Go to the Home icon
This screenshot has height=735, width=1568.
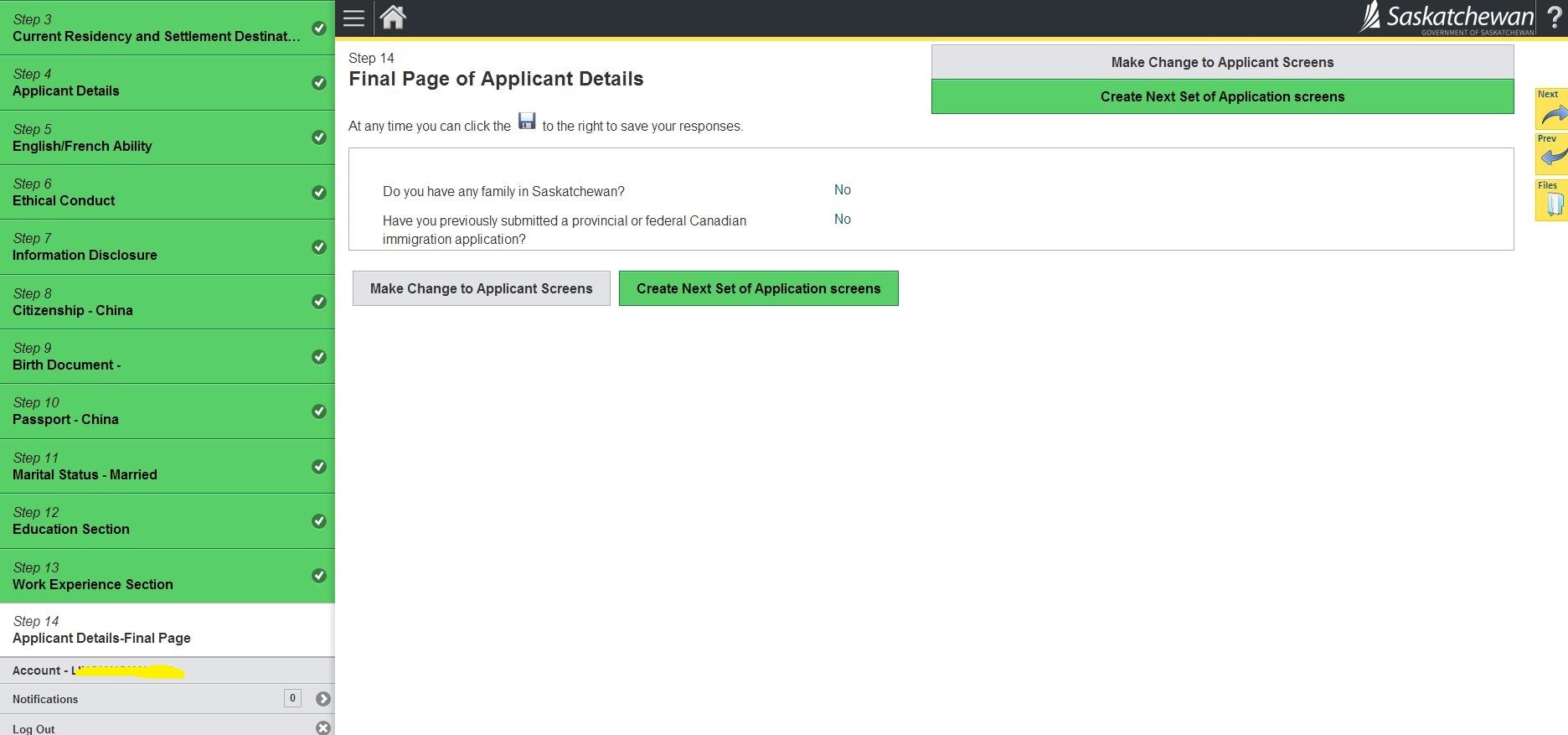point(393,18)
